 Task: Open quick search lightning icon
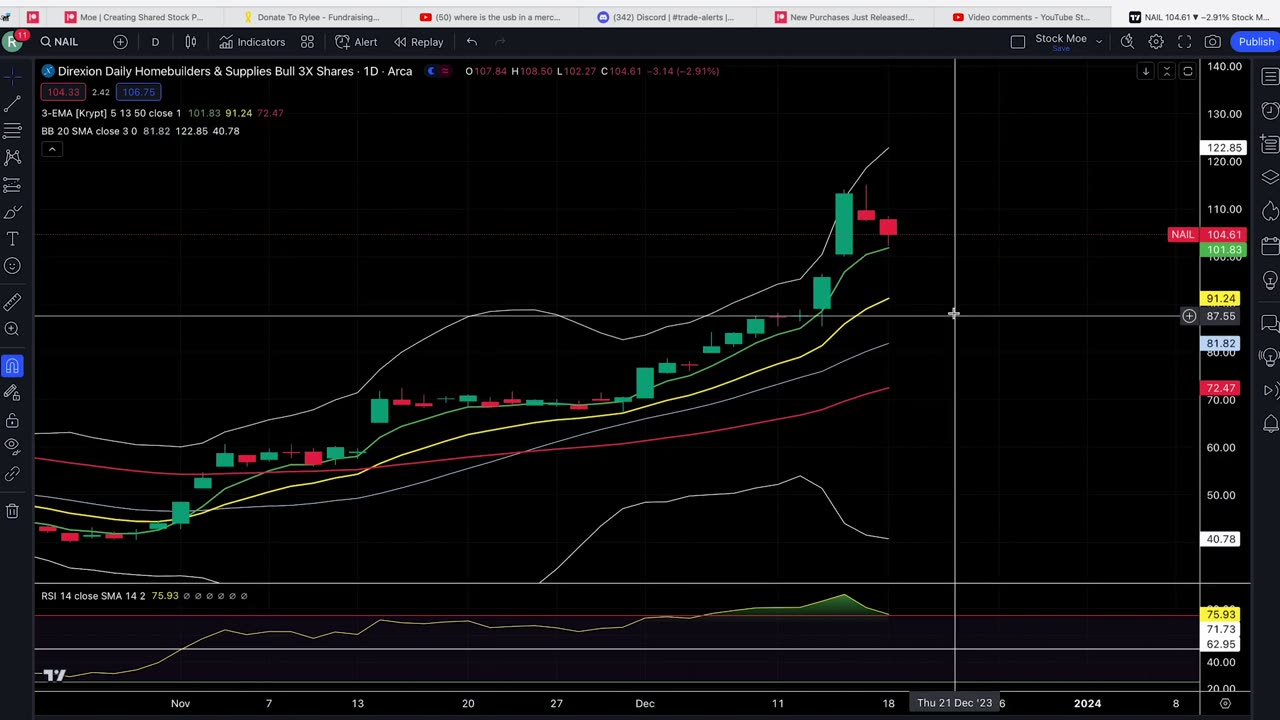point(1127,42)
